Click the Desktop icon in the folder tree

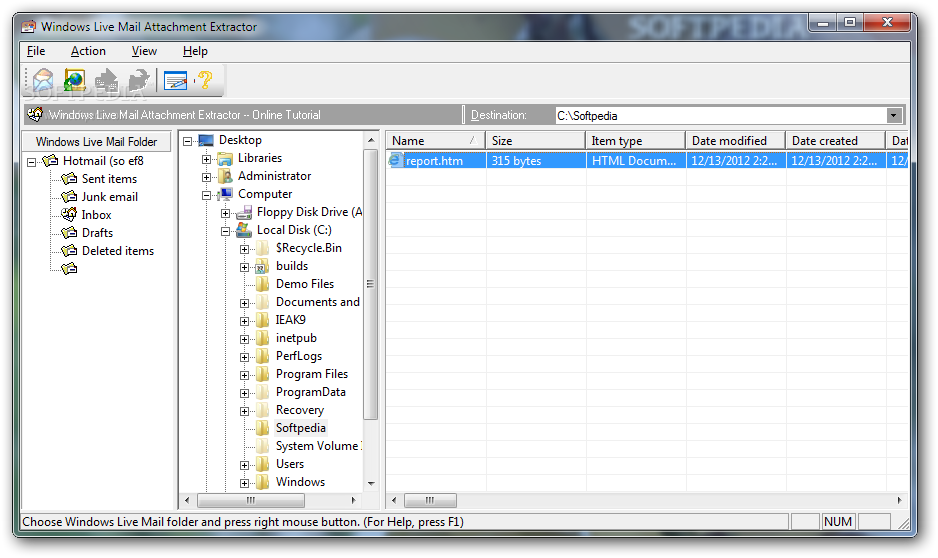click(206, 141)
